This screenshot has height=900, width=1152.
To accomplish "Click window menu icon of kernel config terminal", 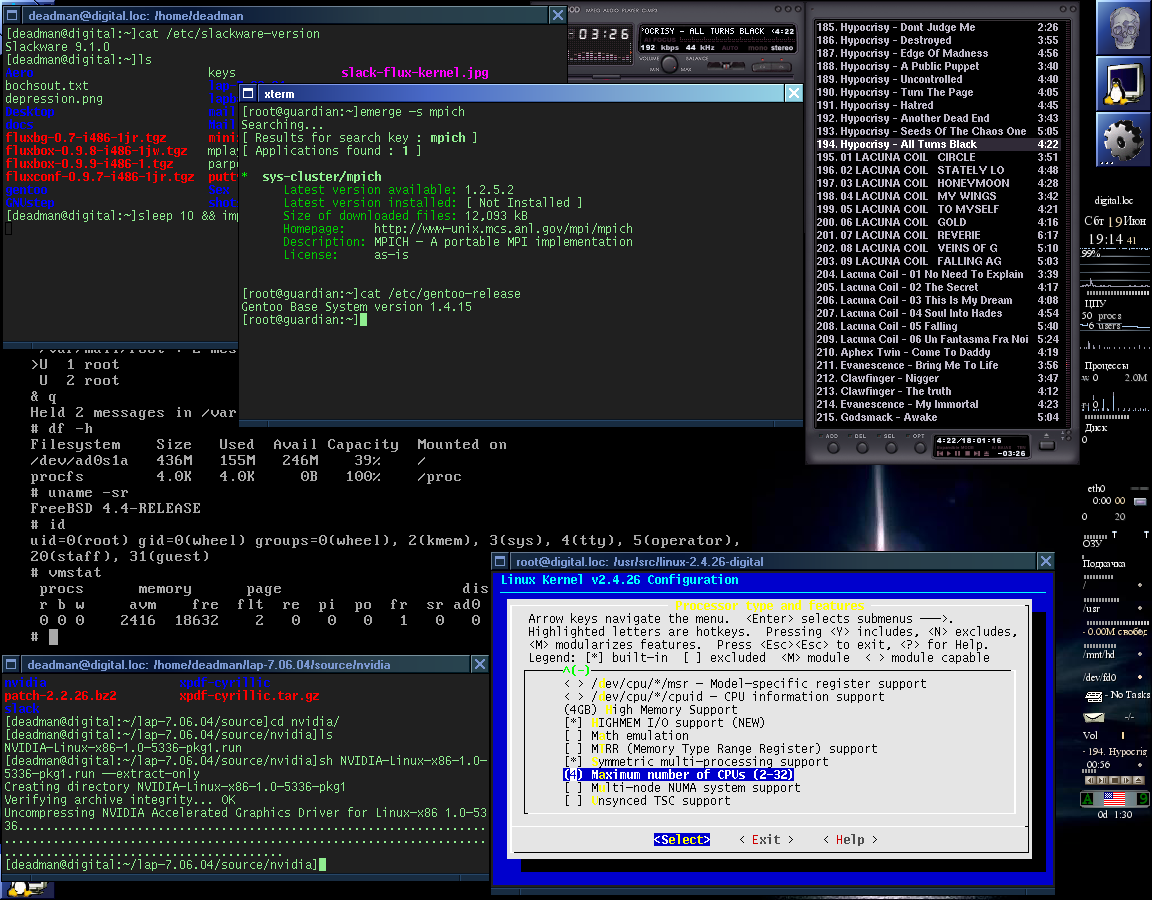I will 500,561.
